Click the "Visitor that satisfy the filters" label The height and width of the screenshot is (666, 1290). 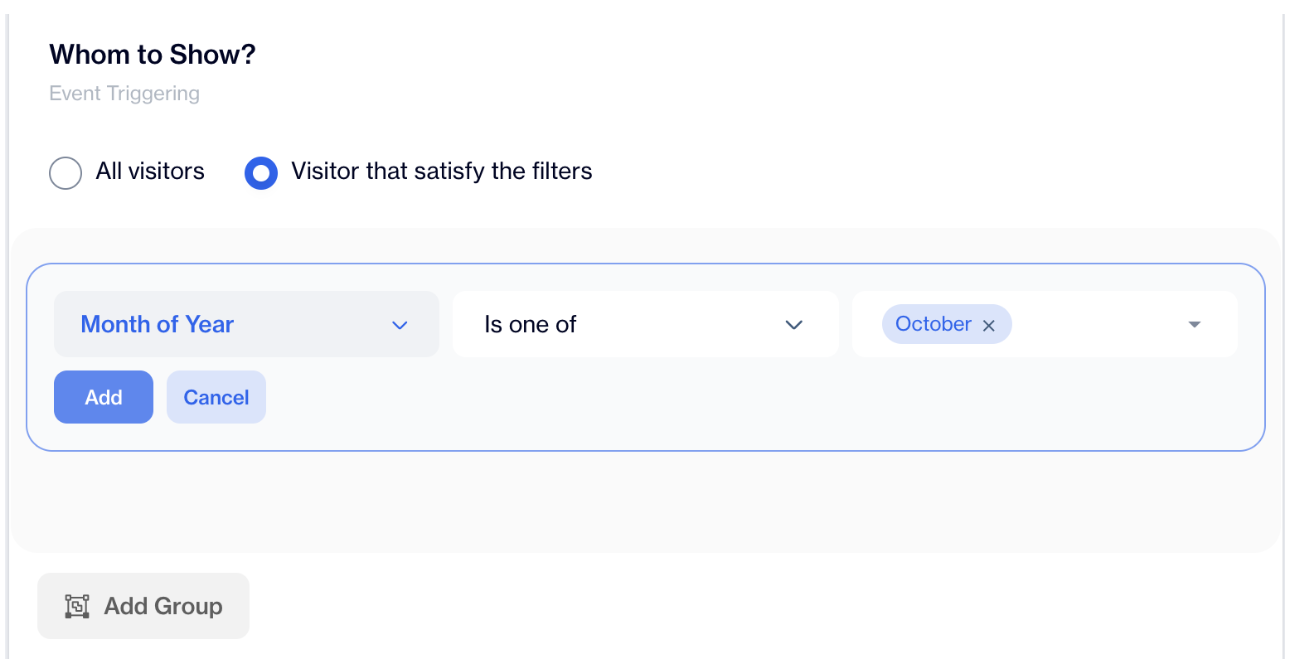[x=442, y=172]
